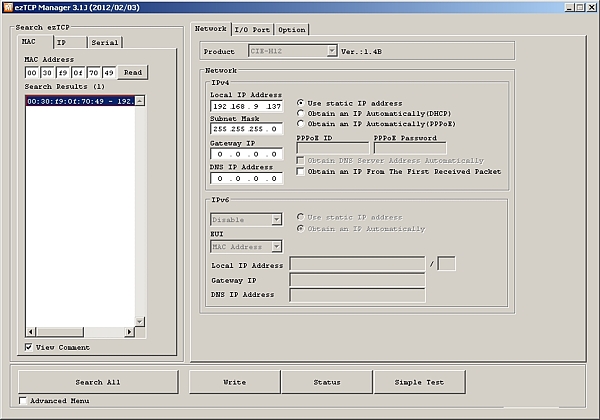Click the MAC address octet field f9
600x420 pixels.
tap(63, 72)
